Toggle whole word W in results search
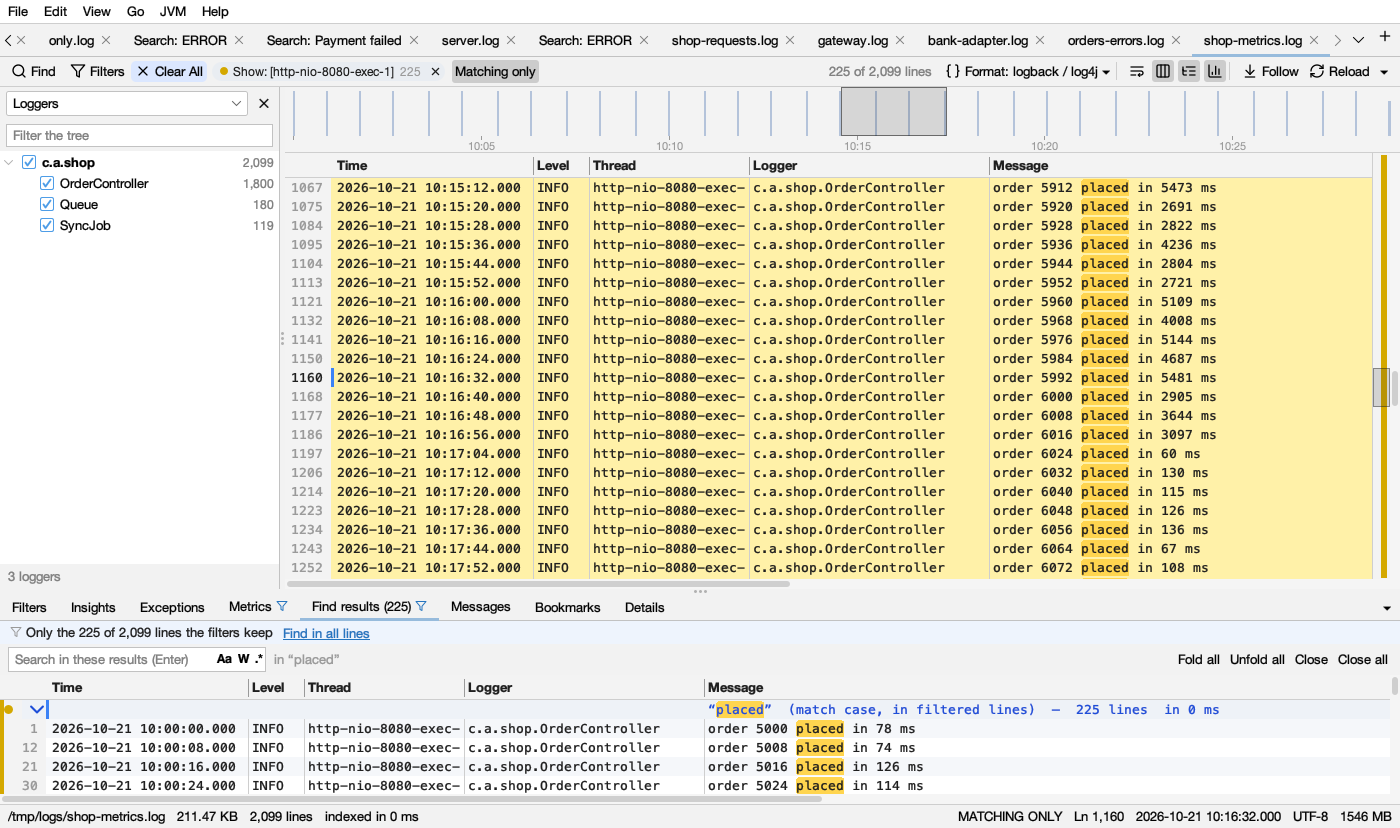The height and width of the screenshot is (828, 1400). coord(243,659)
